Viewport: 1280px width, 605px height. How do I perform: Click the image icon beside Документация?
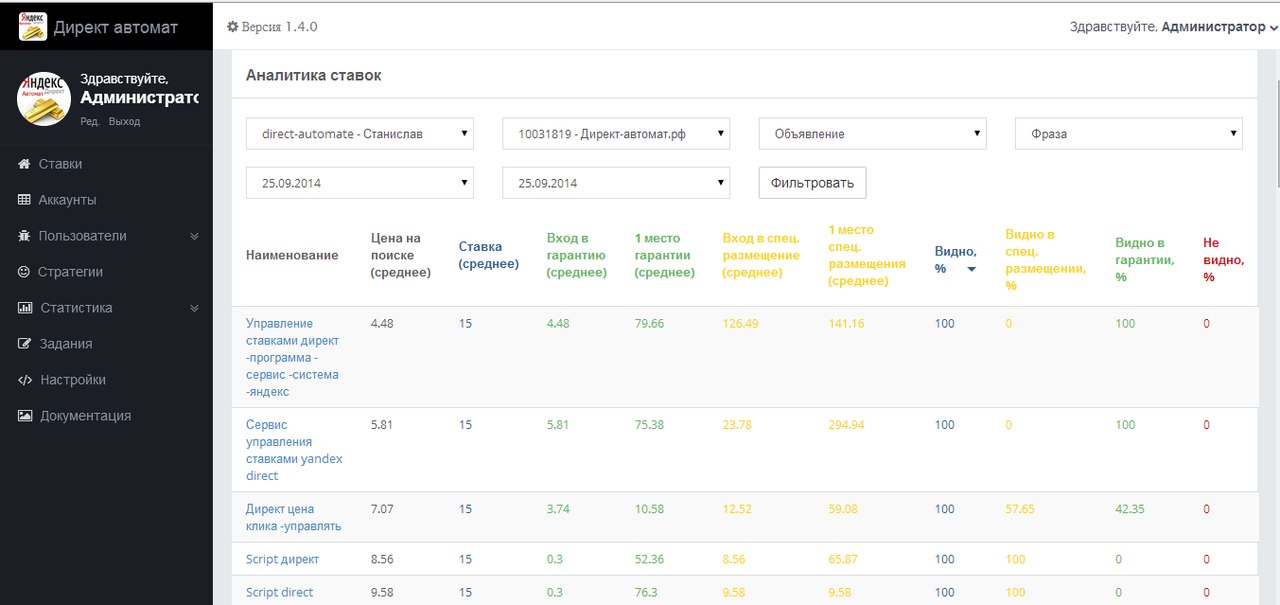coord(25,416)
